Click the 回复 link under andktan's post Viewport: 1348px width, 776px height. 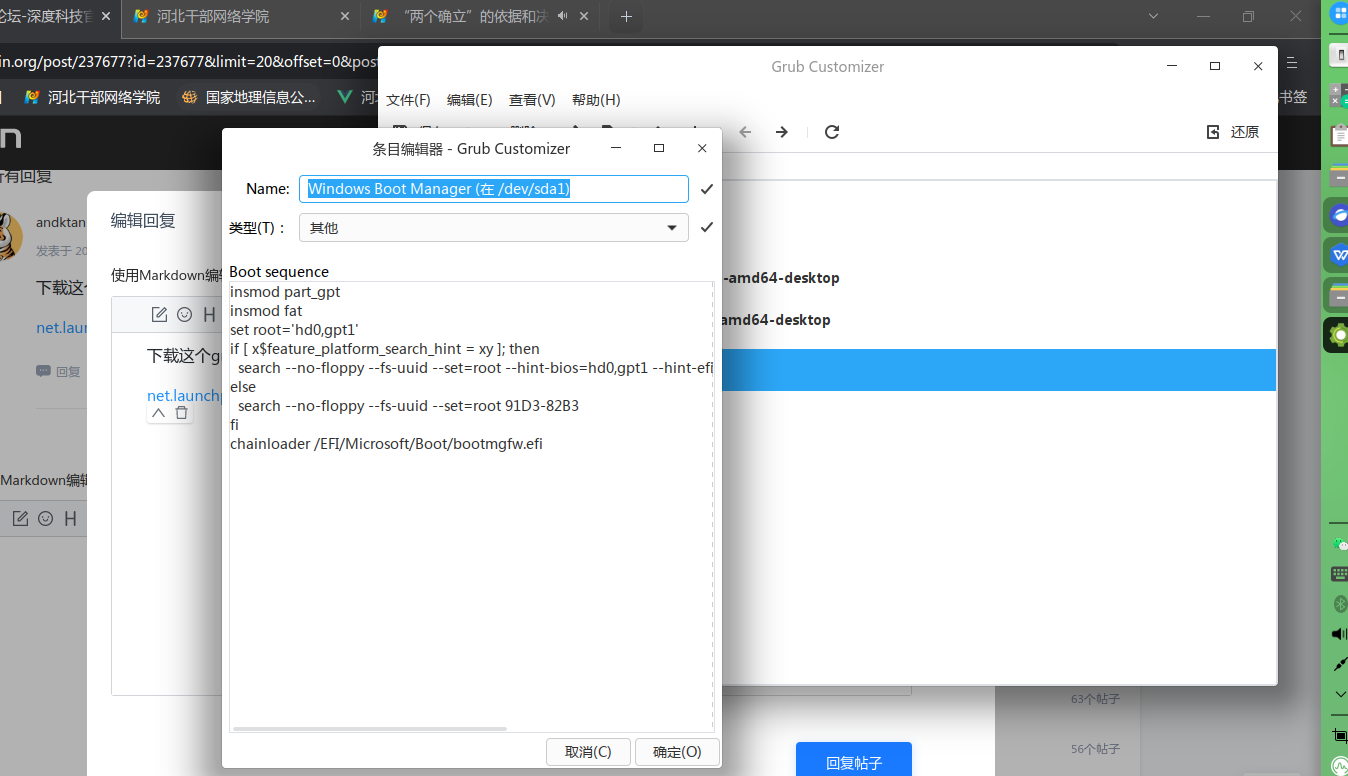(58, 371)
